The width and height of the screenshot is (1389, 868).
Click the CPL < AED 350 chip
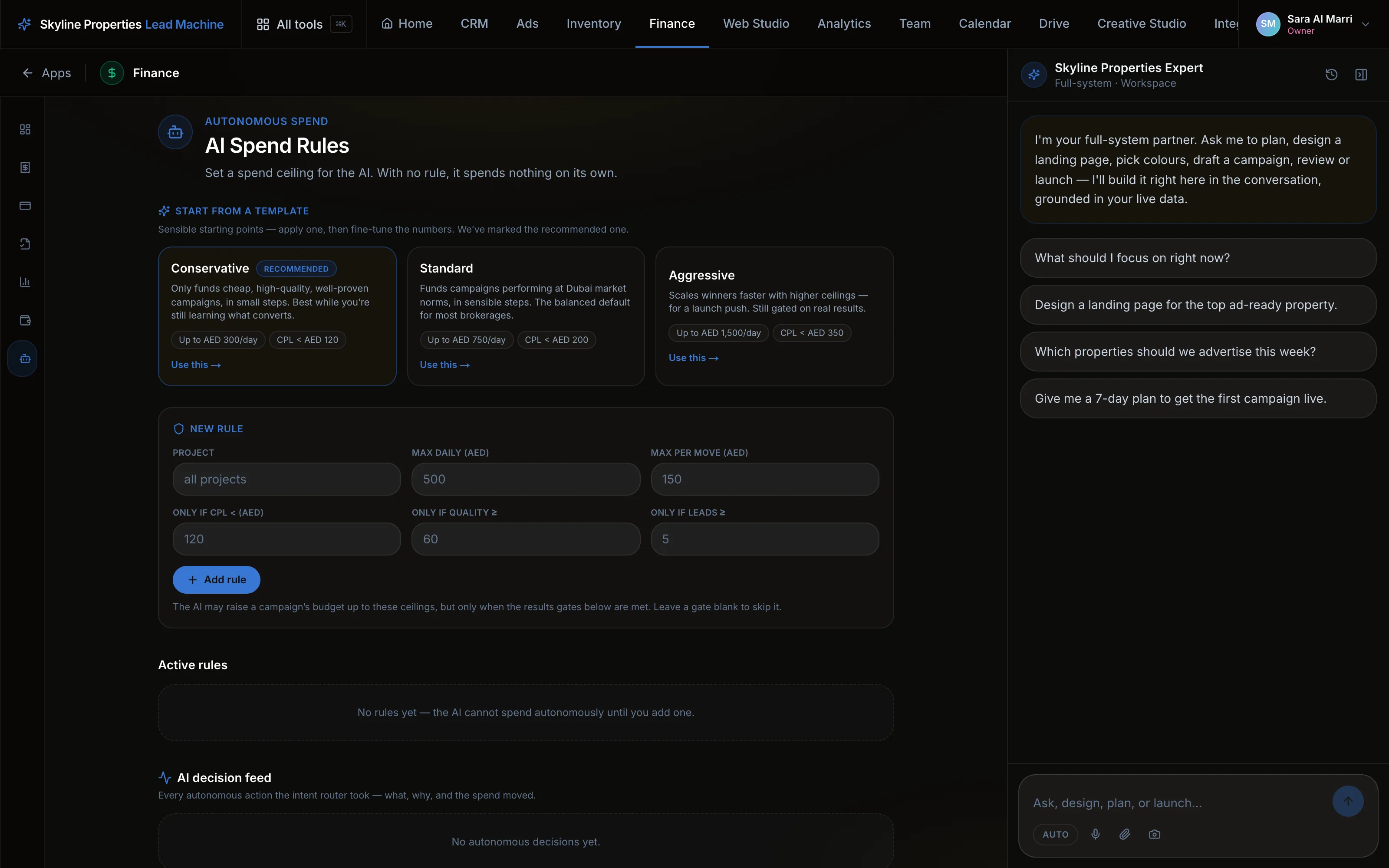(x=812, y=333)
